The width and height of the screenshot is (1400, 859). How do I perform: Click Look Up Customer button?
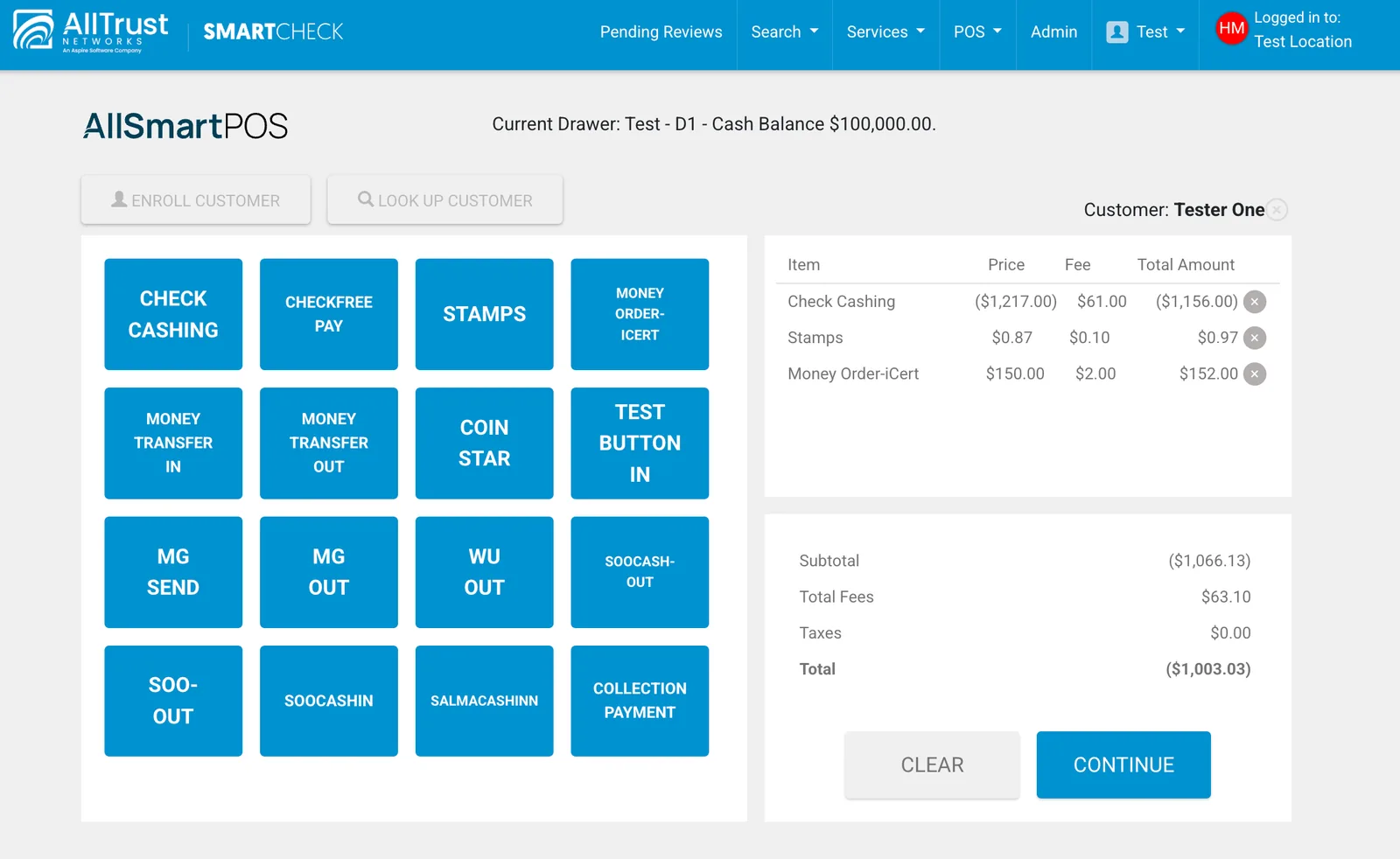444,200
